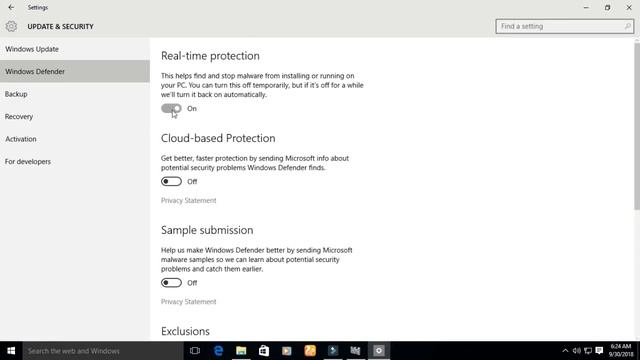Open Task View from the taskbar

point(195,351)
